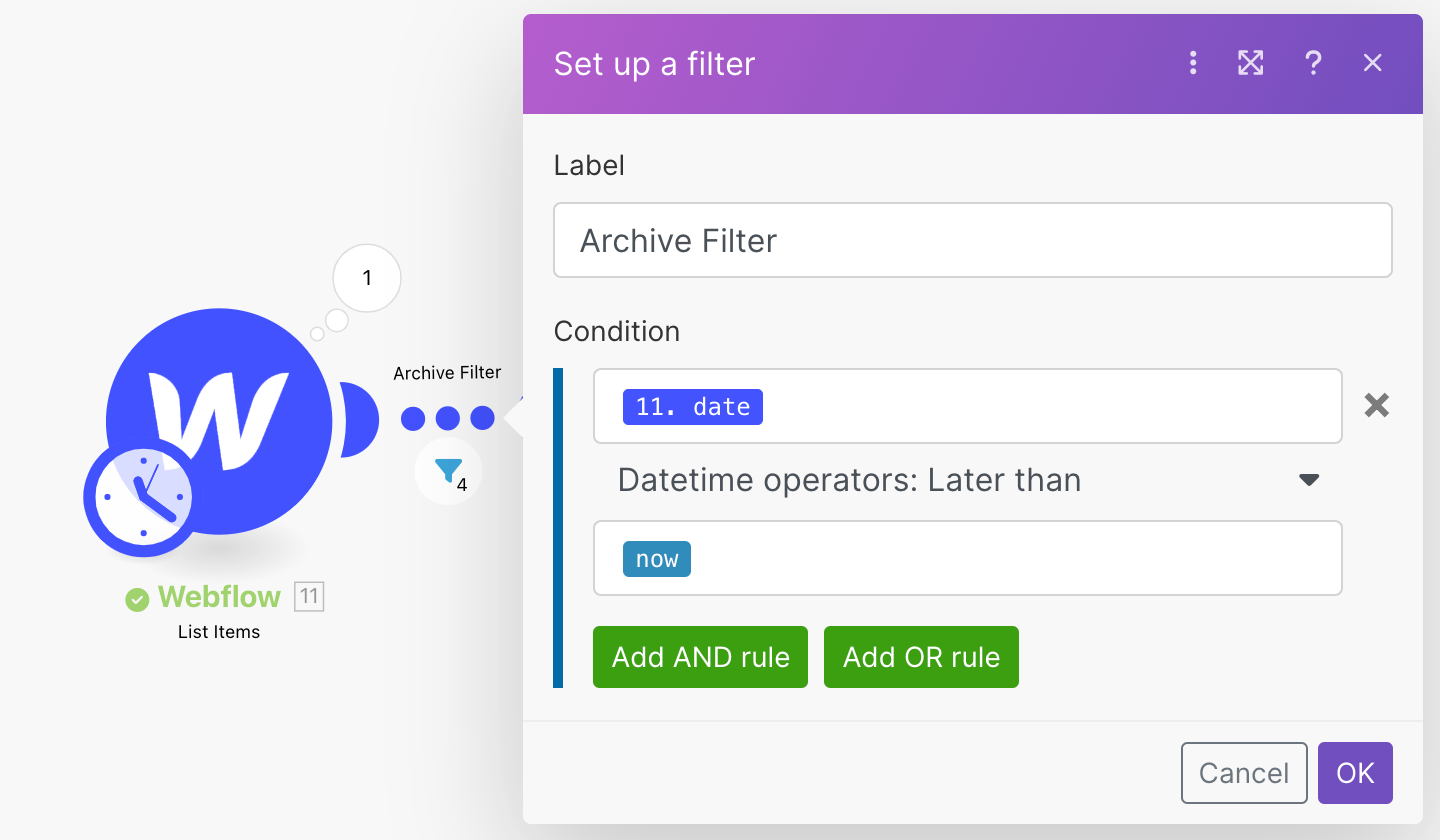Click the Label field containing Archive Filter
The width and height of the screenshot is (1440, 840).
pyautogui.click(x=972, y=240)
